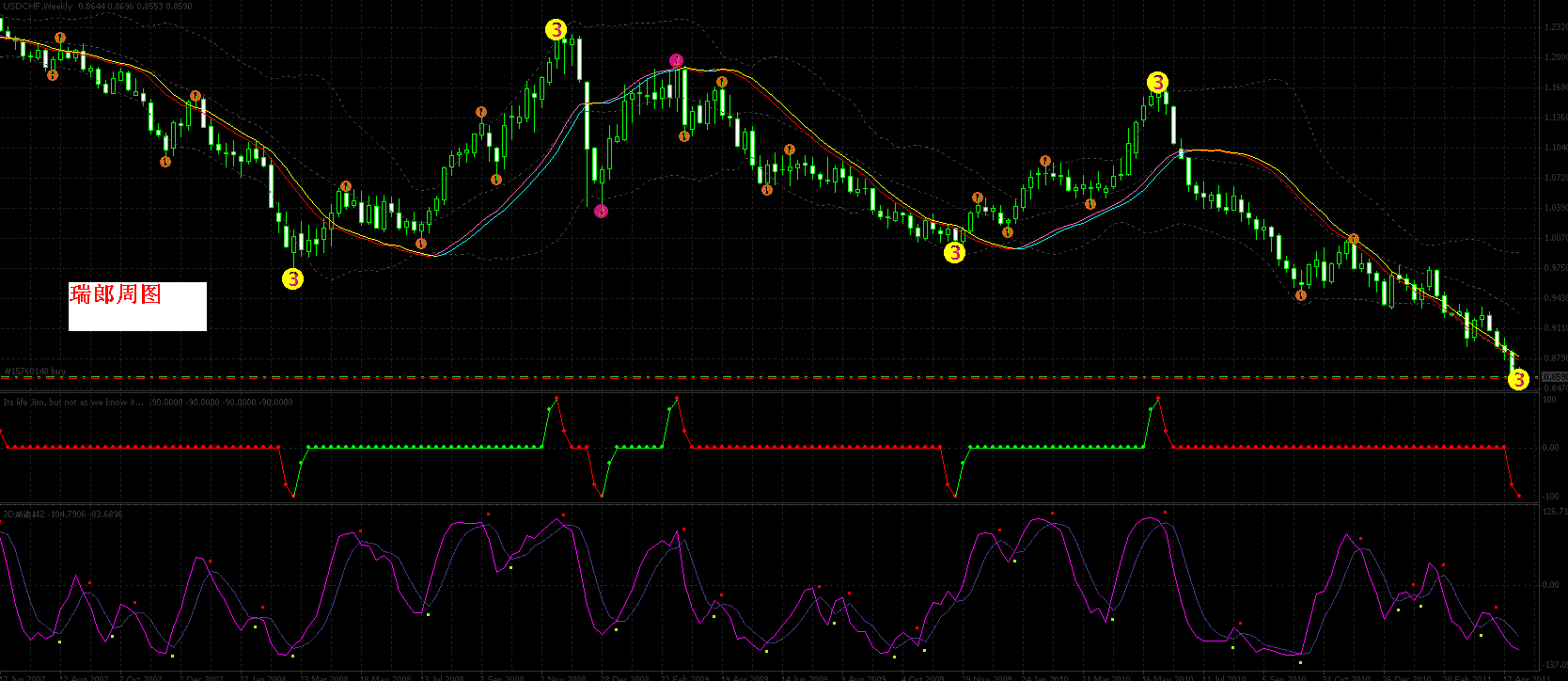The height and width of the screenshot is (681, 1568).
Task: Click the yellow 3 marker at the chart's highest peak
Action: click(557, 30)
